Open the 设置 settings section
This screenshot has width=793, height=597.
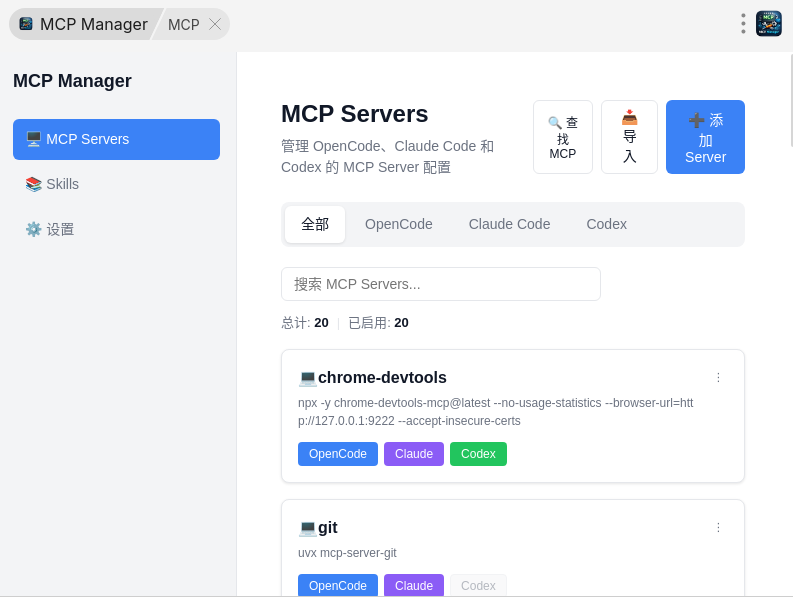click(x=116, y=229)
